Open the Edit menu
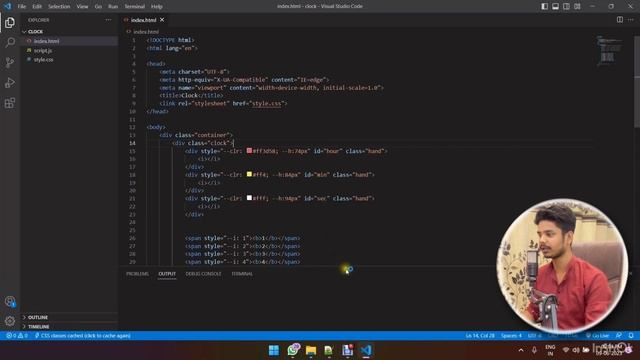640x360 pixels. [x=37, y=7]
